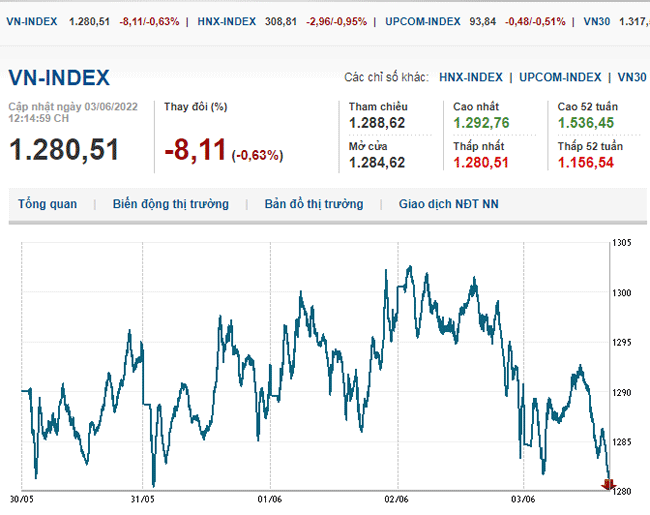Click the red down-arrow marker at chart end

click(608, 484)
